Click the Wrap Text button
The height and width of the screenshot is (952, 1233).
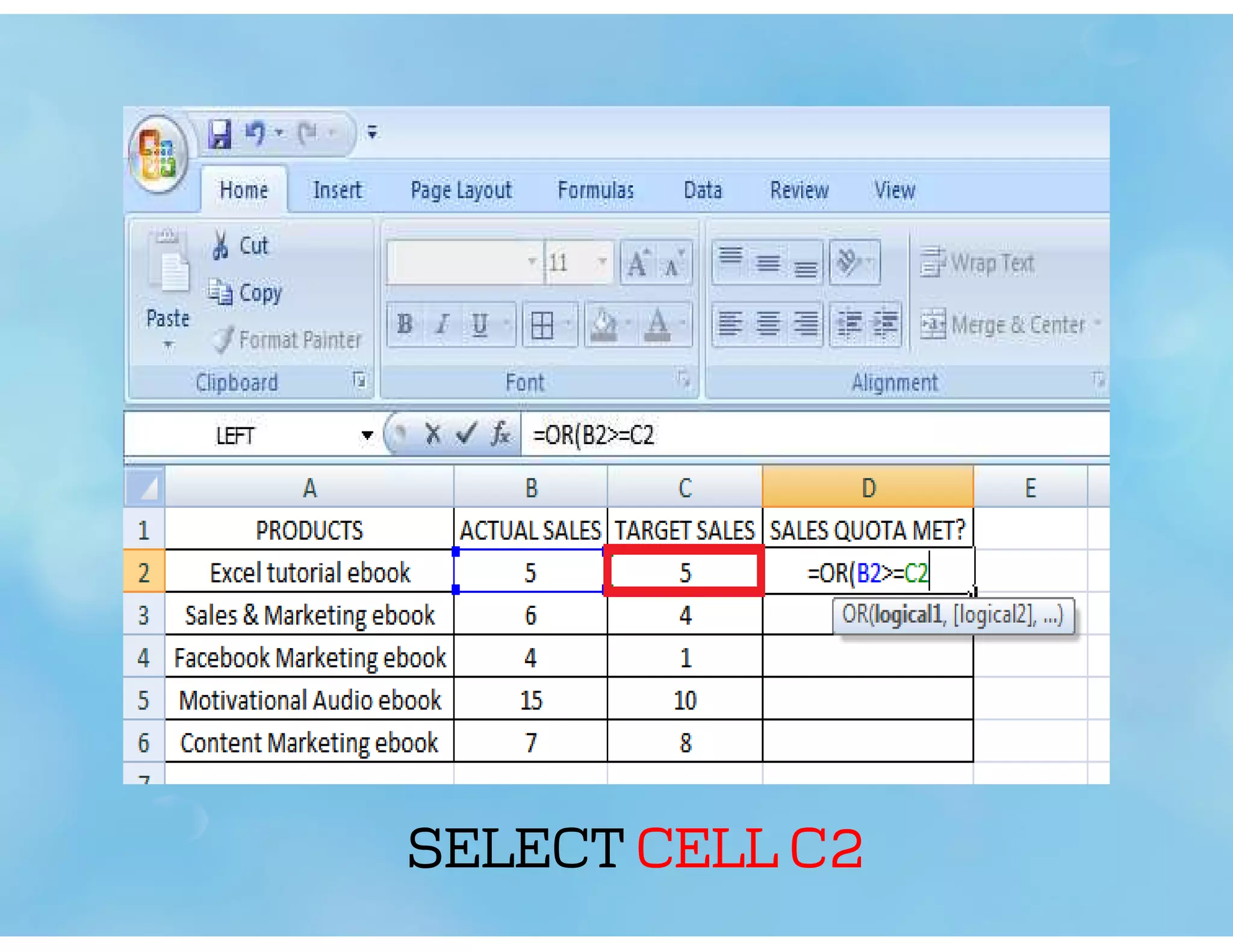(978, 263)
